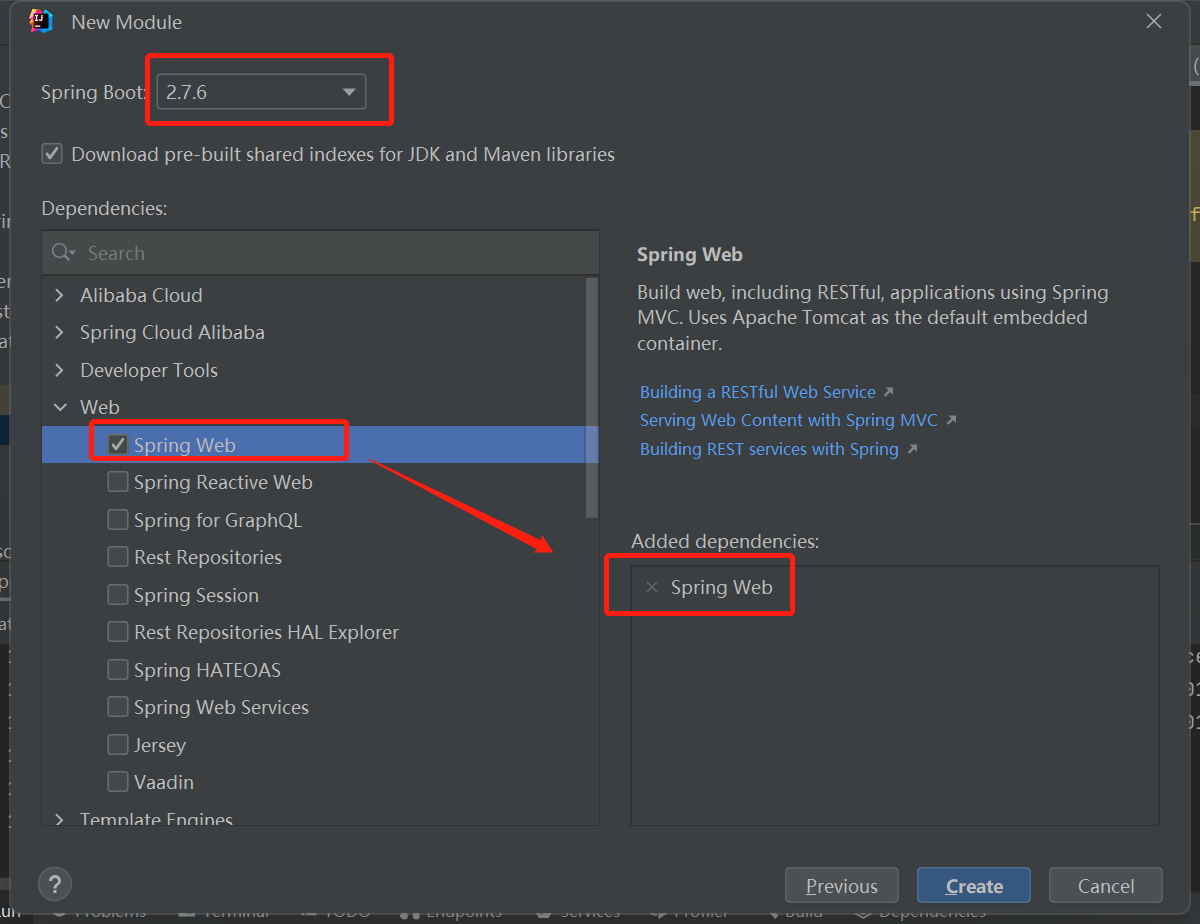Select the Alibaba Cloud tree row text
The height and width of the screenshot is (924, 1200).
(x=141, y=296)
